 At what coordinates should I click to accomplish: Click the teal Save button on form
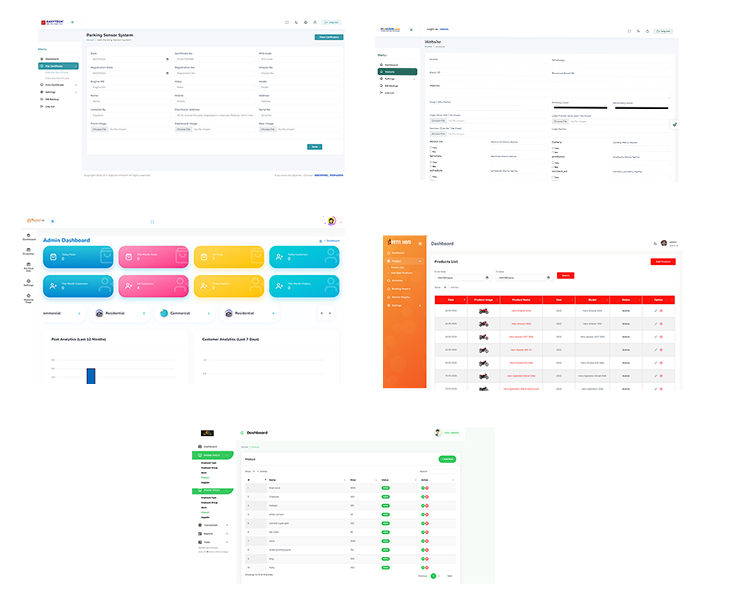tap(314, 146)
